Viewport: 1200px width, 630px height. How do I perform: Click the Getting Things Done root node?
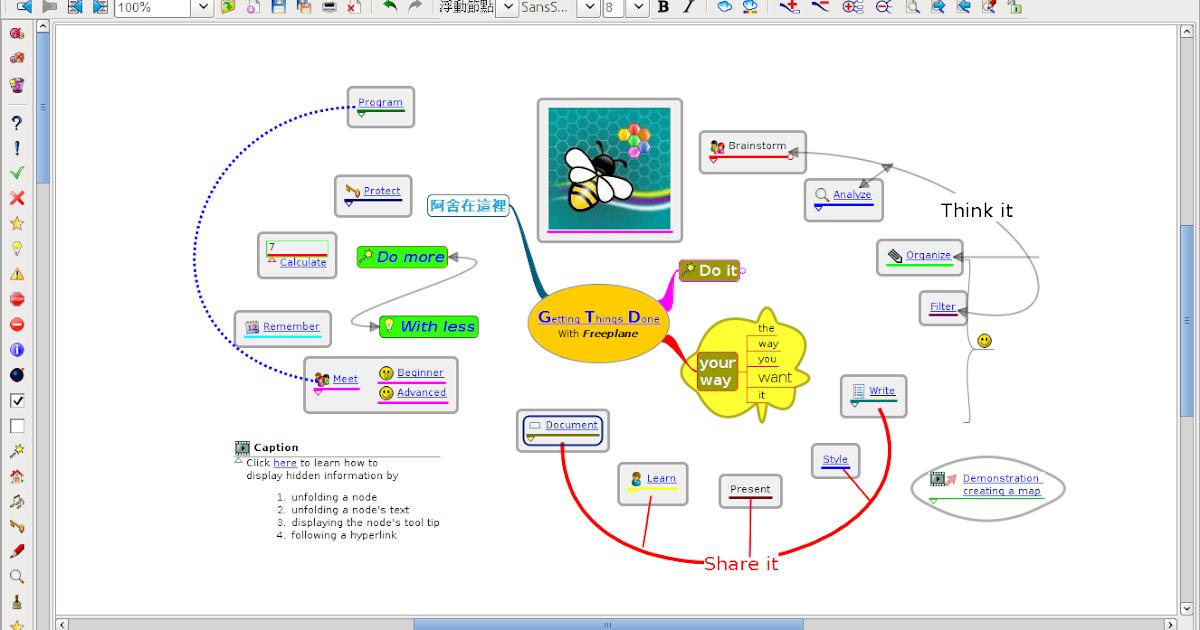(598, 323)
